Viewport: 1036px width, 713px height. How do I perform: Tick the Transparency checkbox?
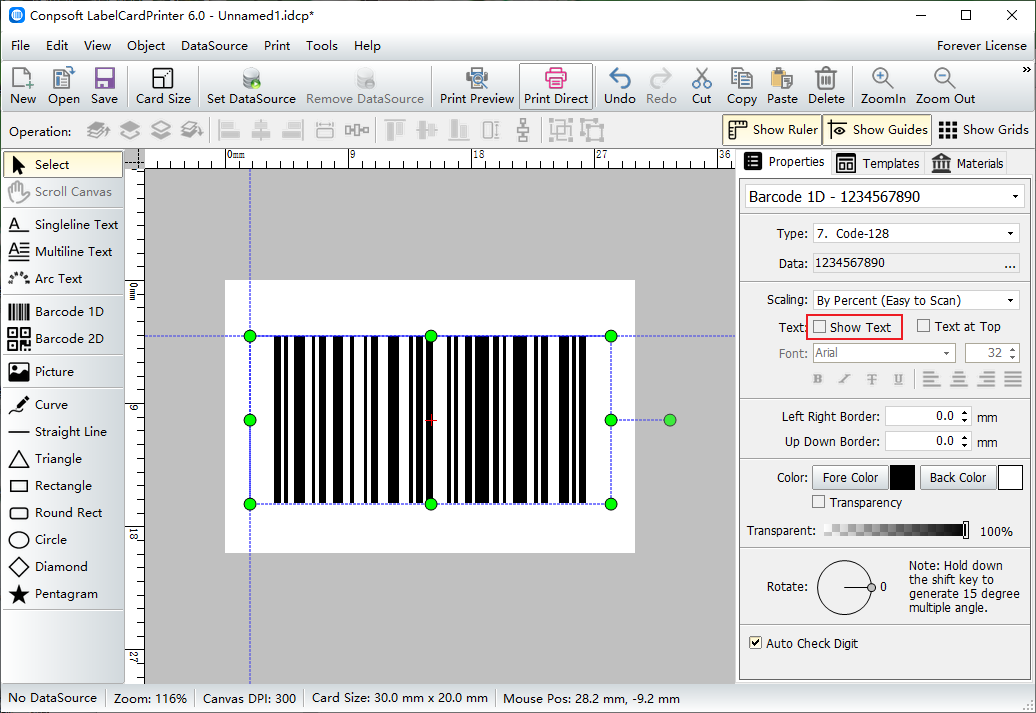coord(819,502)
